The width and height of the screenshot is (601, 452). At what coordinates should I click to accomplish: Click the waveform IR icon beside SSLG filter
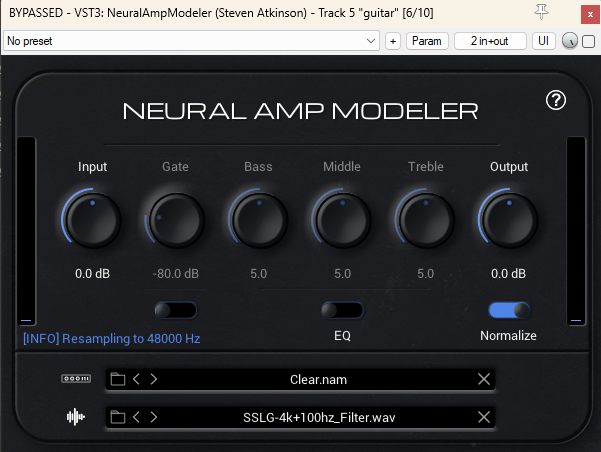click(76, 417)
